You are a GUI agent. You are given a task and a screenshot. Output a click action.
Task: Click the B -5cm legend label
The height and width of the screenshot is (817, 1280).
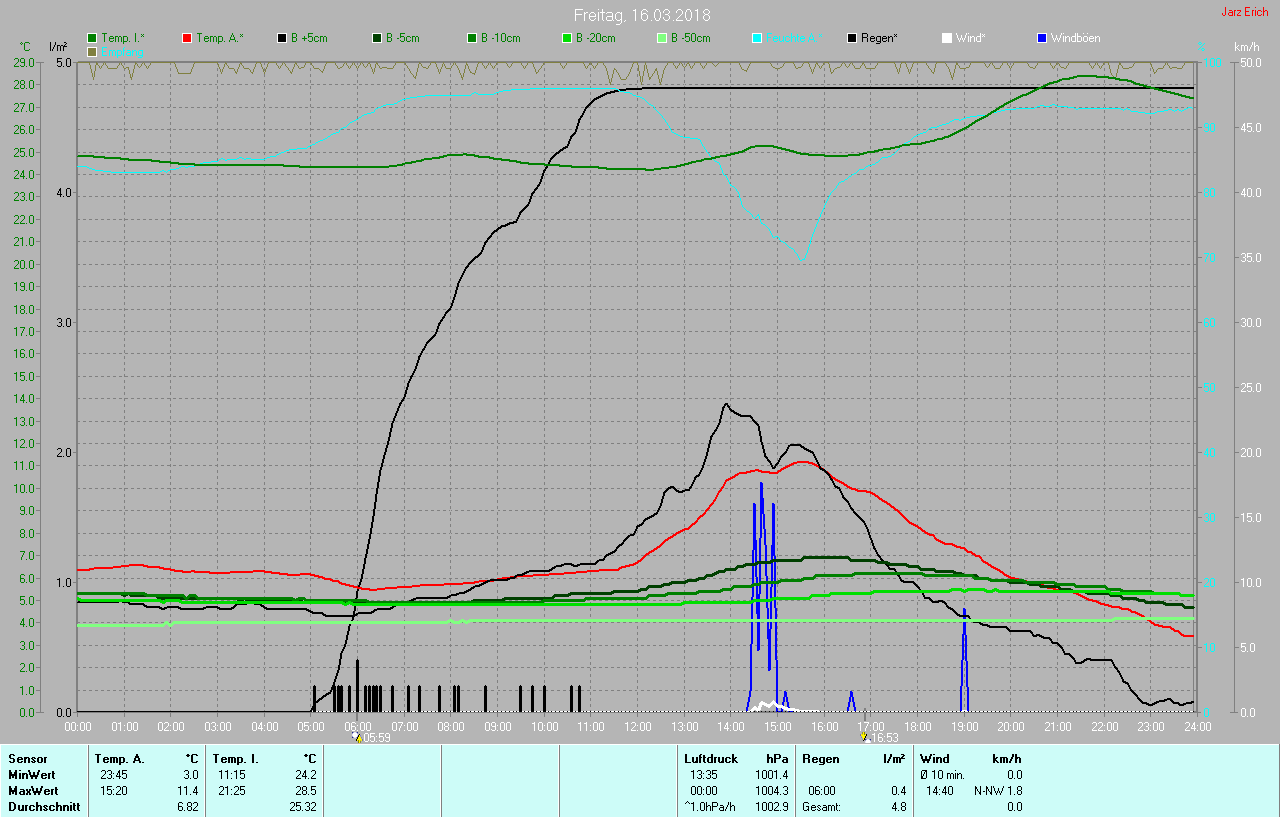(403, 38)
